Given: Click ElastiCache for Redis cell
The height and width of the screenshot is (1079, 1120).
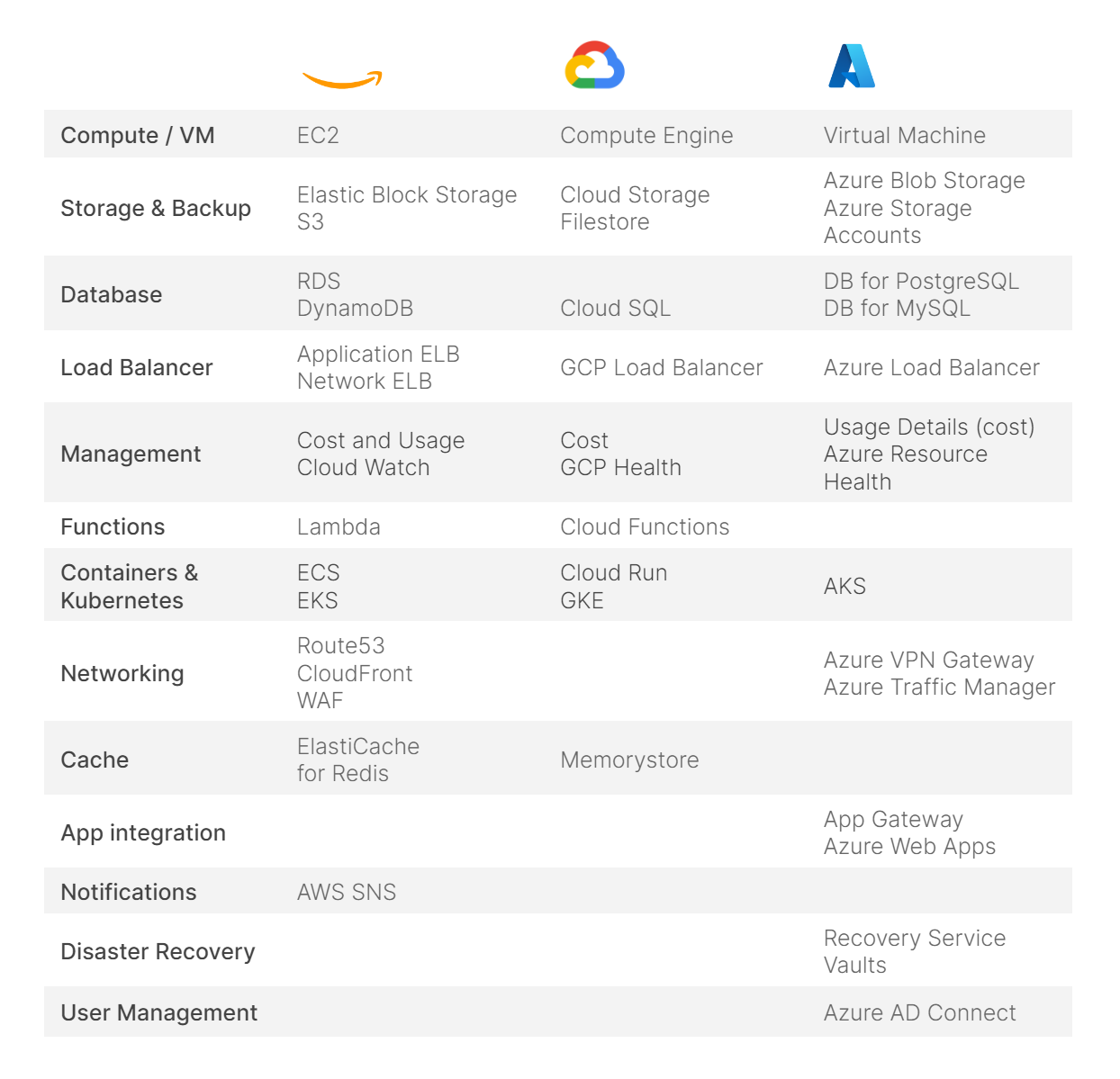Looking at the screenshot, I should [358, 760].
